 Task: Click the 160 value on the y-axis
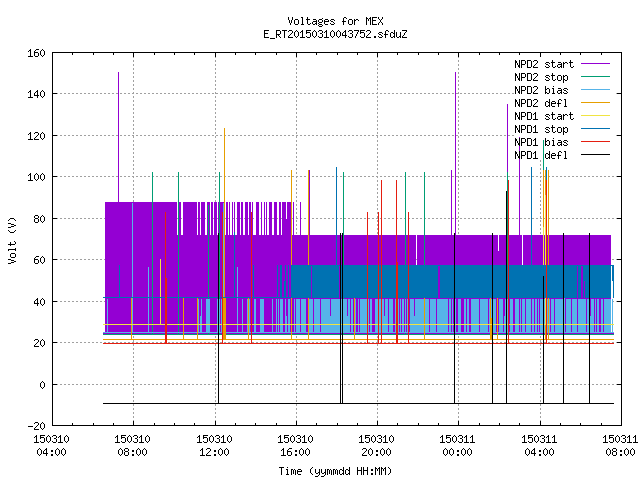pyautogui.click(x=36, y=53)
